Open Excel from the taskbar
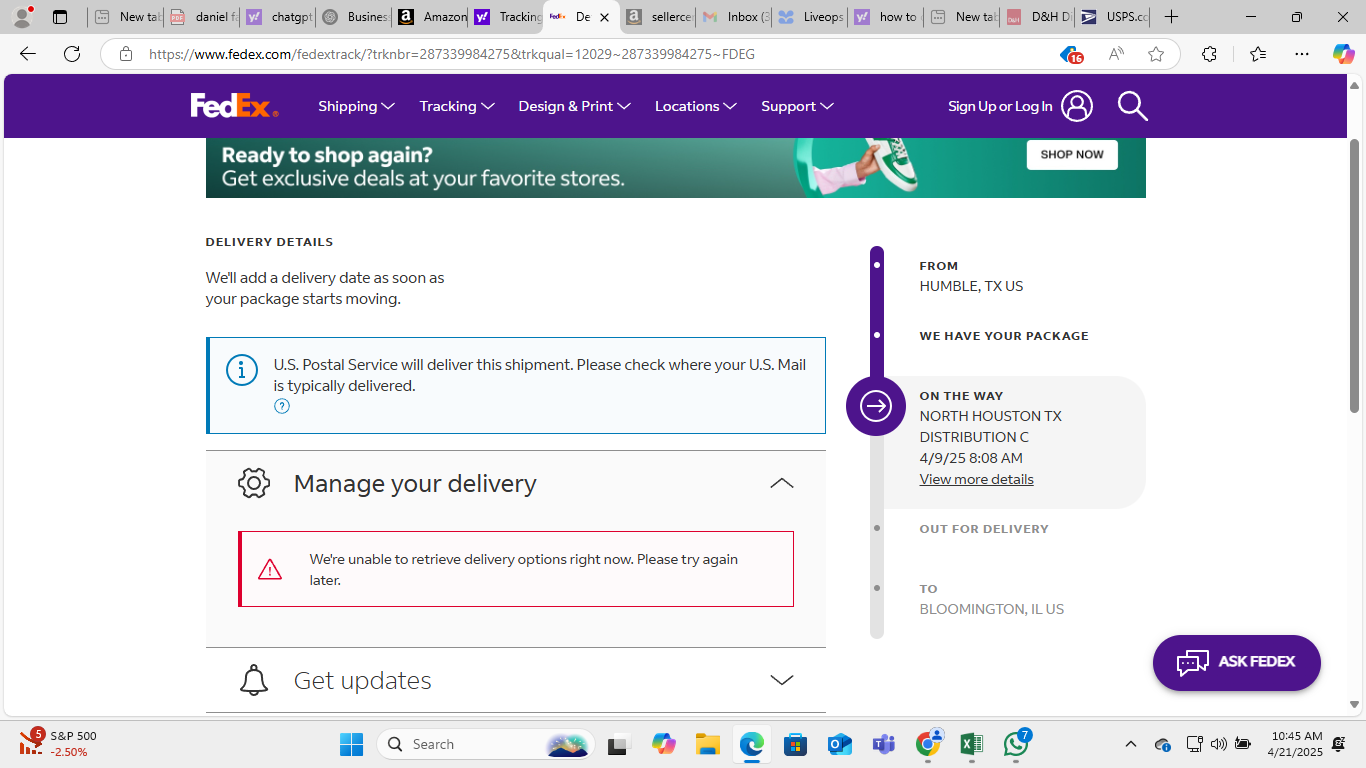Screen dimensions: 1366x768 click(971, 744)
